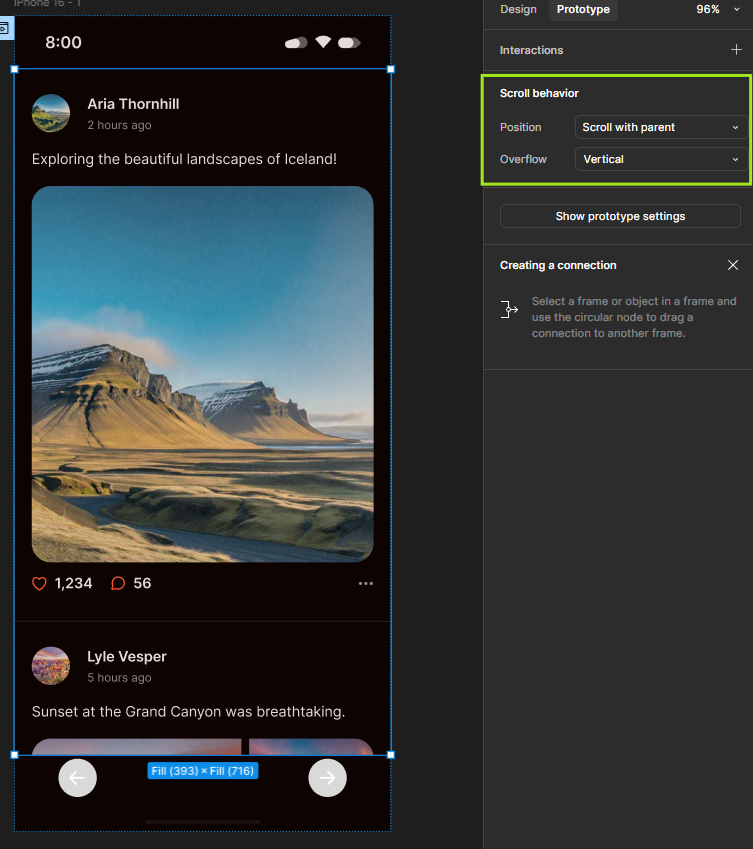Screen dimensions: 753x849
Task: Select Aria Thornhill's avatar image
Action: (x=51, y=113)
